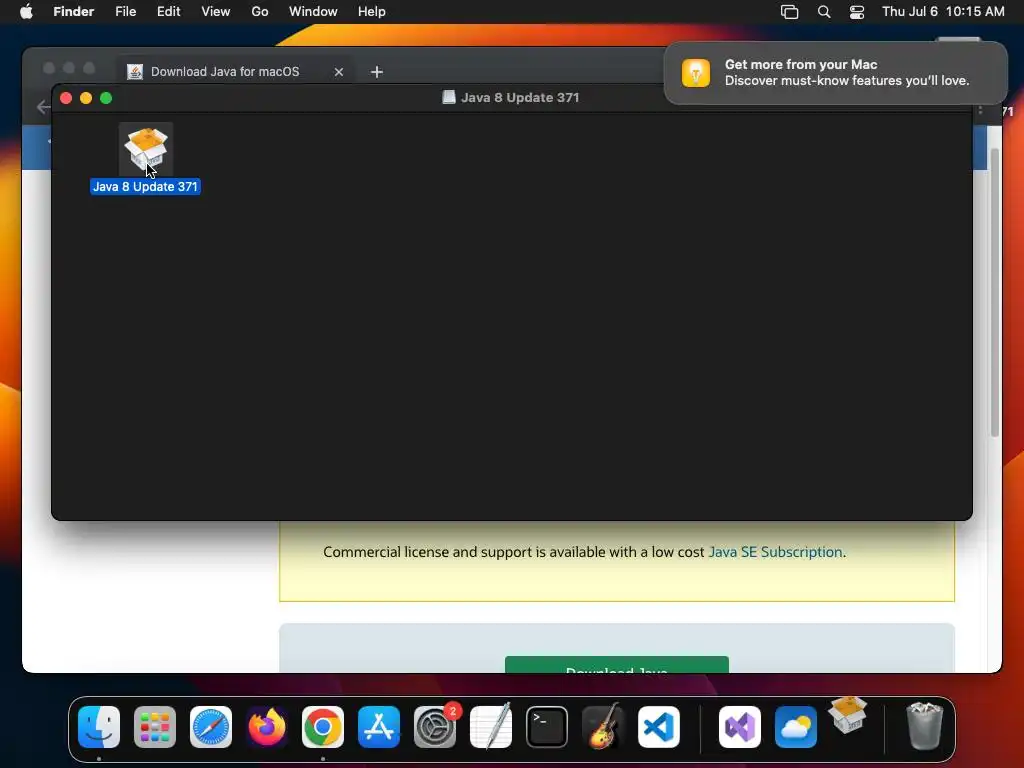Open Launchpad from the Dock

(x=155, y=727)
